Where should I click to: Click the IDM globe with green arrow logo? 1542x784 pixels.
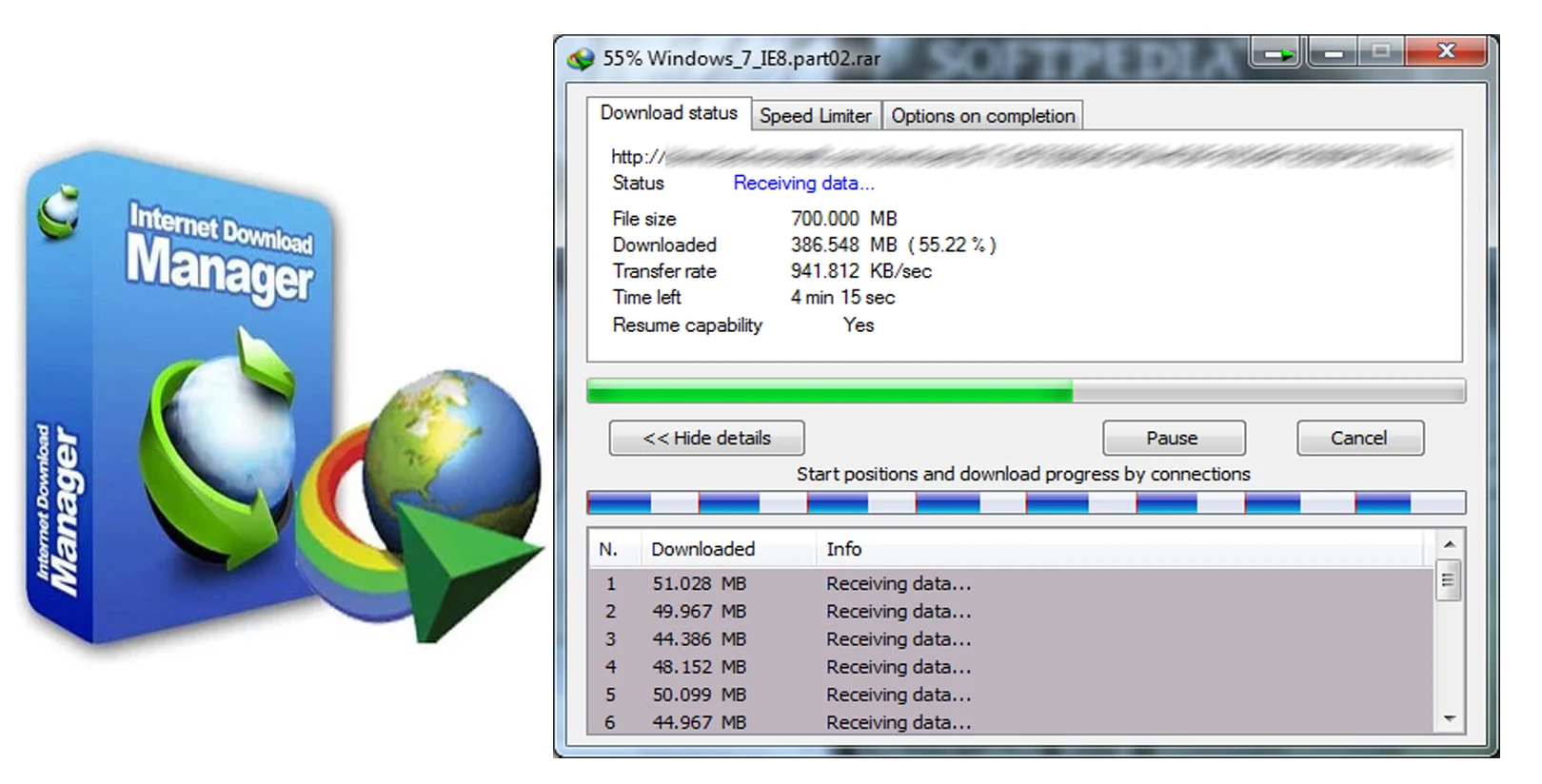coord(419,504)
